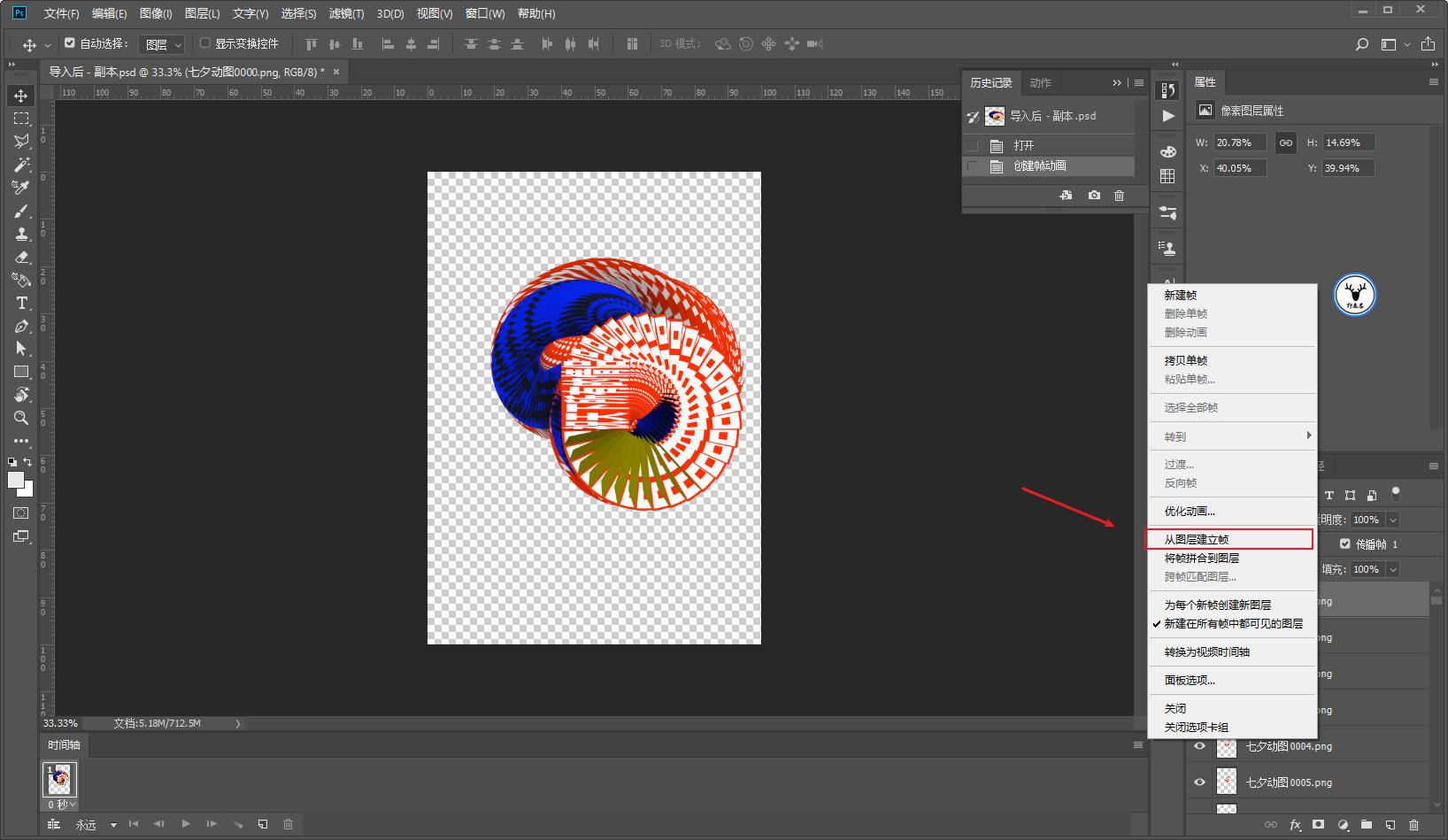Click default colors mini swatch icon
Screen dimensions: 1448x840
12,462
